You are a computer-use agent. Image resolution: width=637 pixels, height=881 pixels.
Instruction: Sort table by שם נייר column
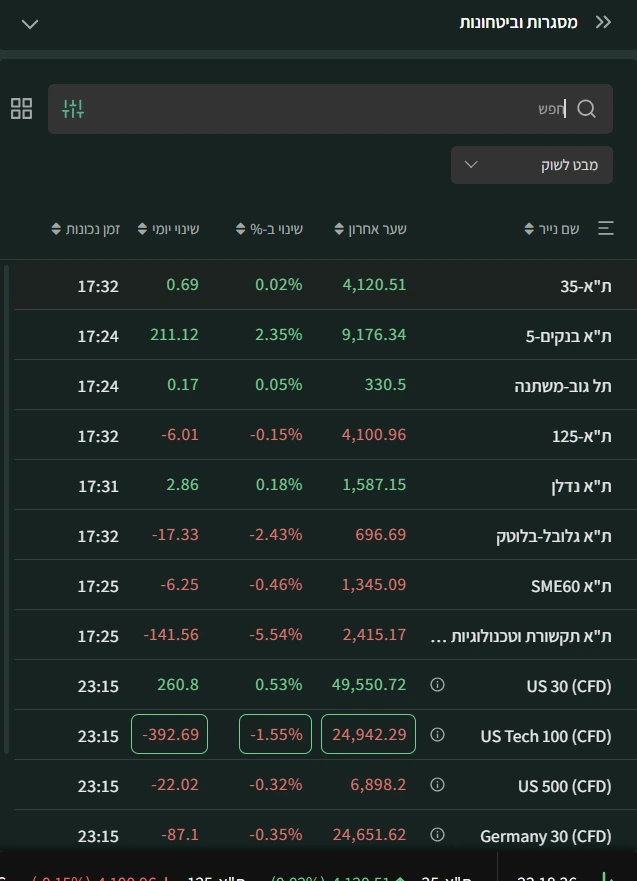point(552,229)
